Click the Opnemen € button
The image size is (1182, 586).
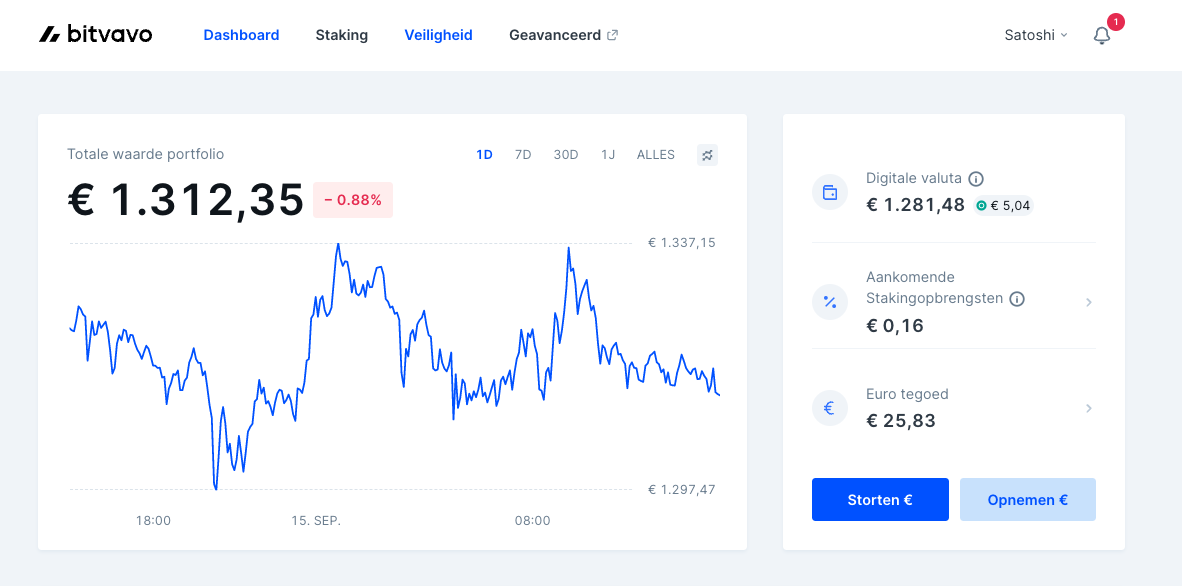point(1027,499)
